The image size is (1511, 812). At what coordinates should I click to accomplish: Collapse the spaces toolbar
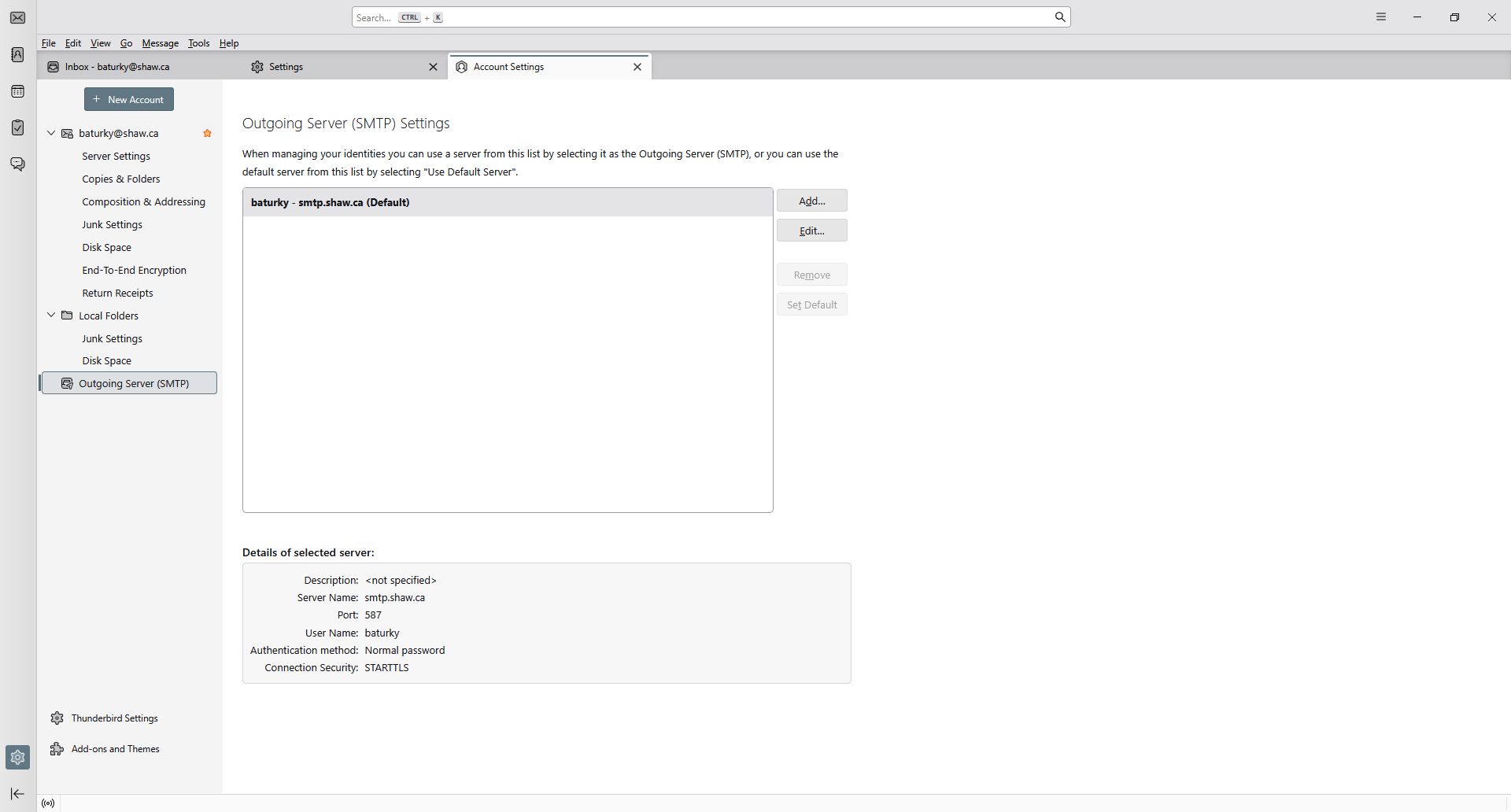tap(17, 794)
